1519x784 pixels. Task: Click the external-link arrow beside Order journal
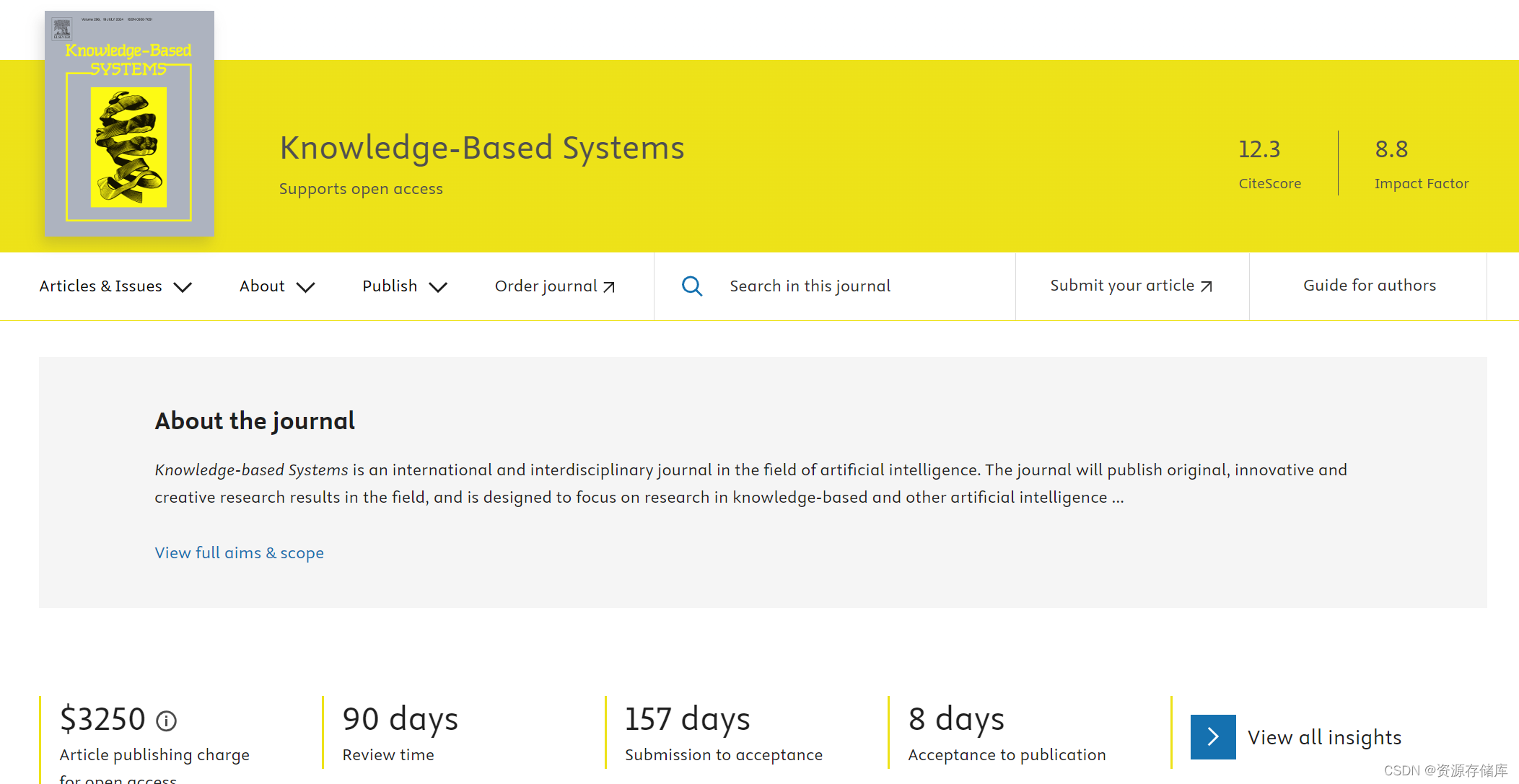coord(608,286)
